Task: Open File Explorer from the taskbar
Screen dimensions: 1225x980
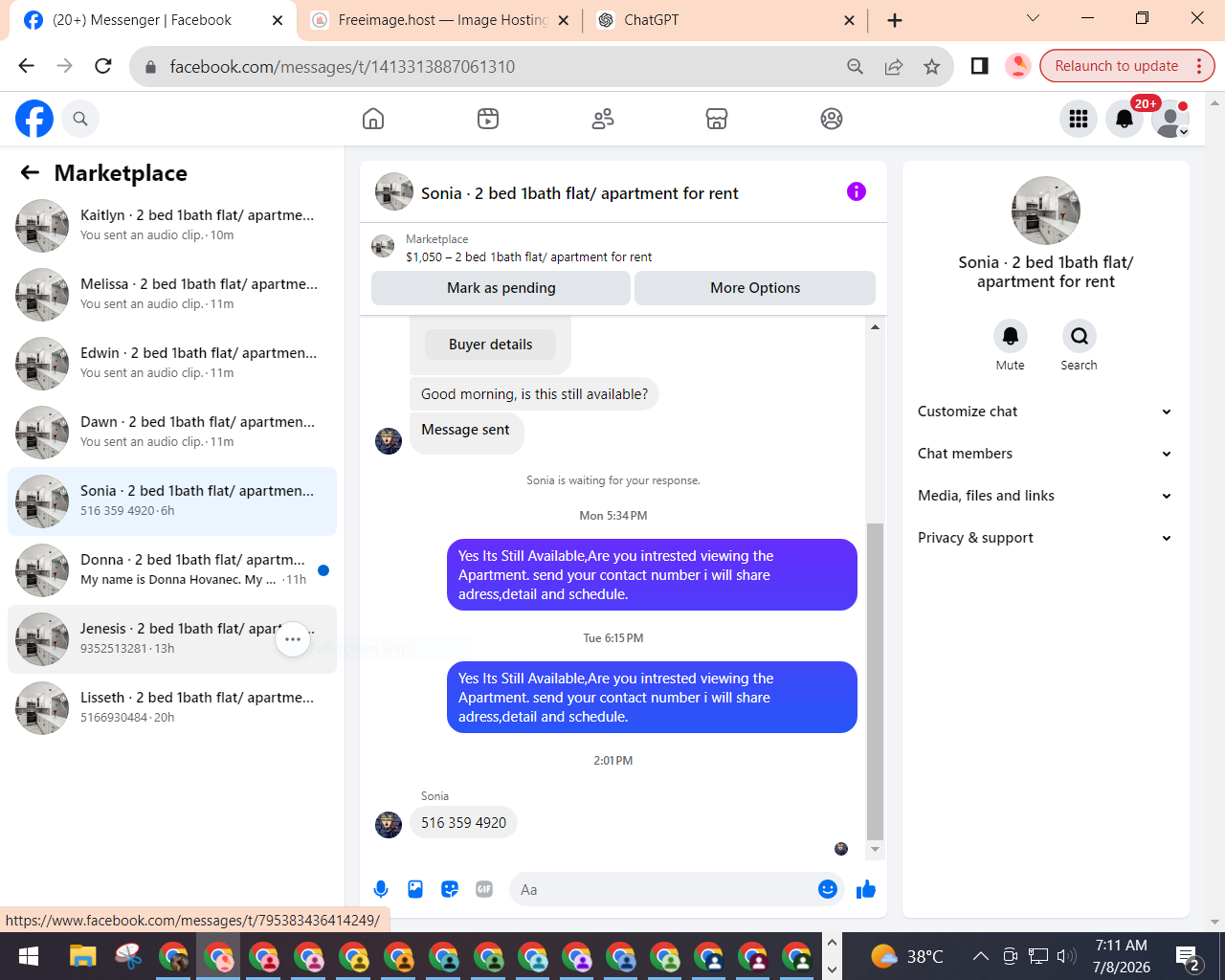Action: (83, 956)
